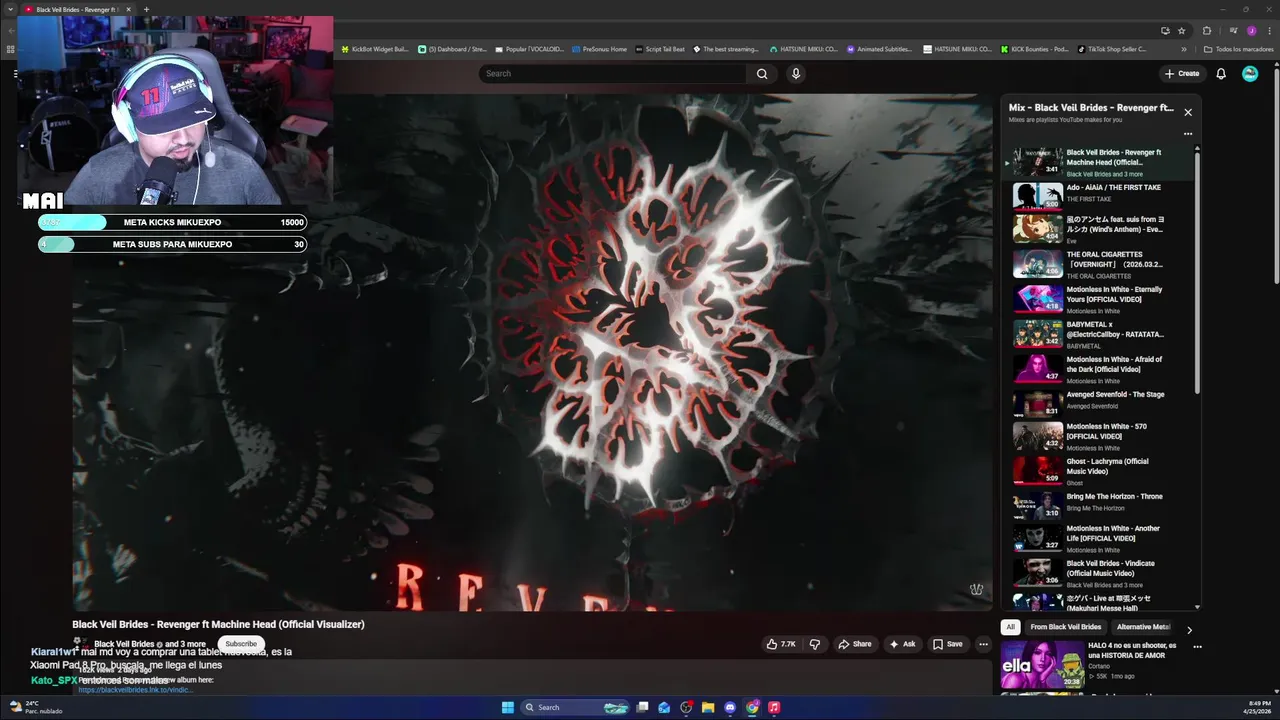Play THE ORAL CIGARETTES OVERNIGHT video
The width and height of the screenshot is (1280, 720).
1100,265
